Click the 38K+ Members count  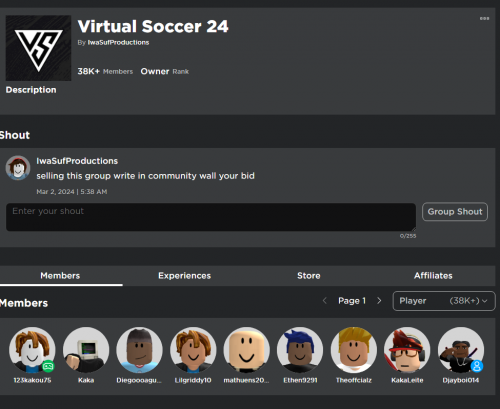(x=105, y=71)
